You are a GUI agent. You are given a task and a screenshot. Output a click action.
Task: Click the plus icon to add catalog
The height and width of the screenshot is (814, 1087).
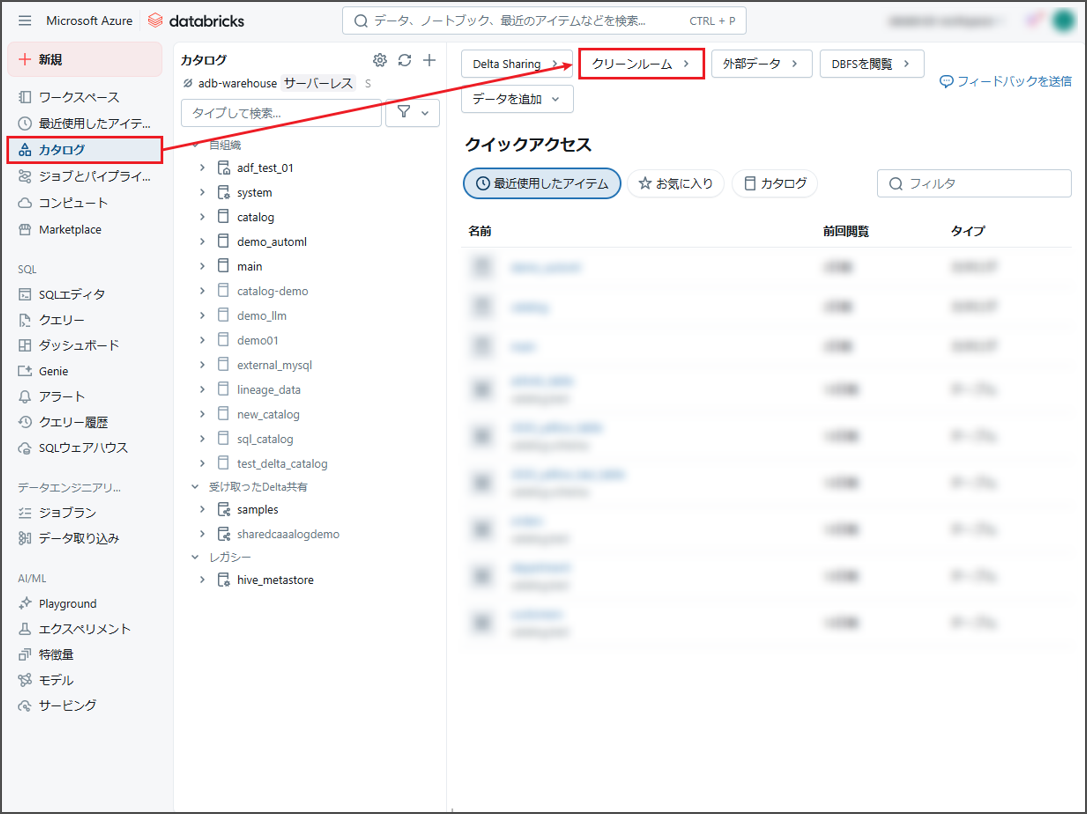point(429,60)
